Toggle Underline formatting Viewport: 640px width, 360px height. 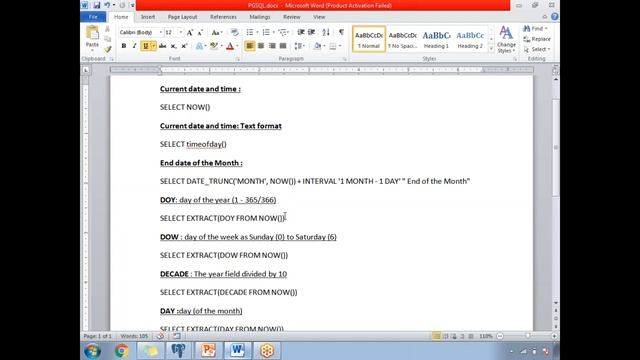click(x=145, y=46)
